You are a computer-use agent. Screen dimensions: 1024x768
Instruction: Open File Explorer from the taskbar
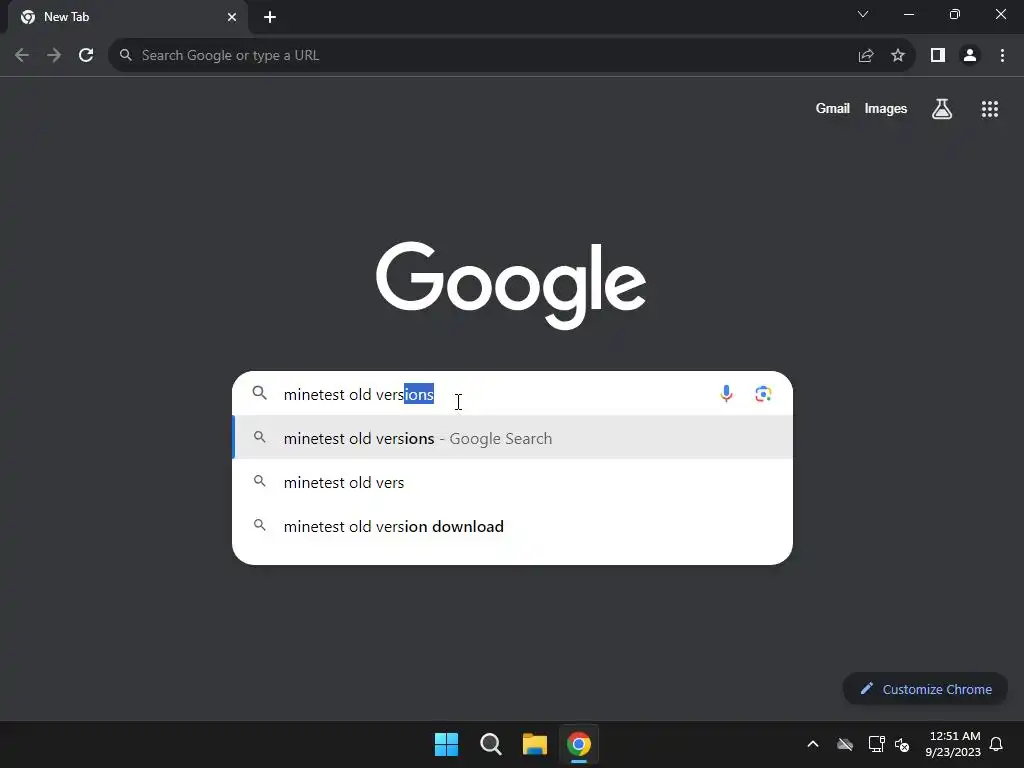click(x=535, y=744)
